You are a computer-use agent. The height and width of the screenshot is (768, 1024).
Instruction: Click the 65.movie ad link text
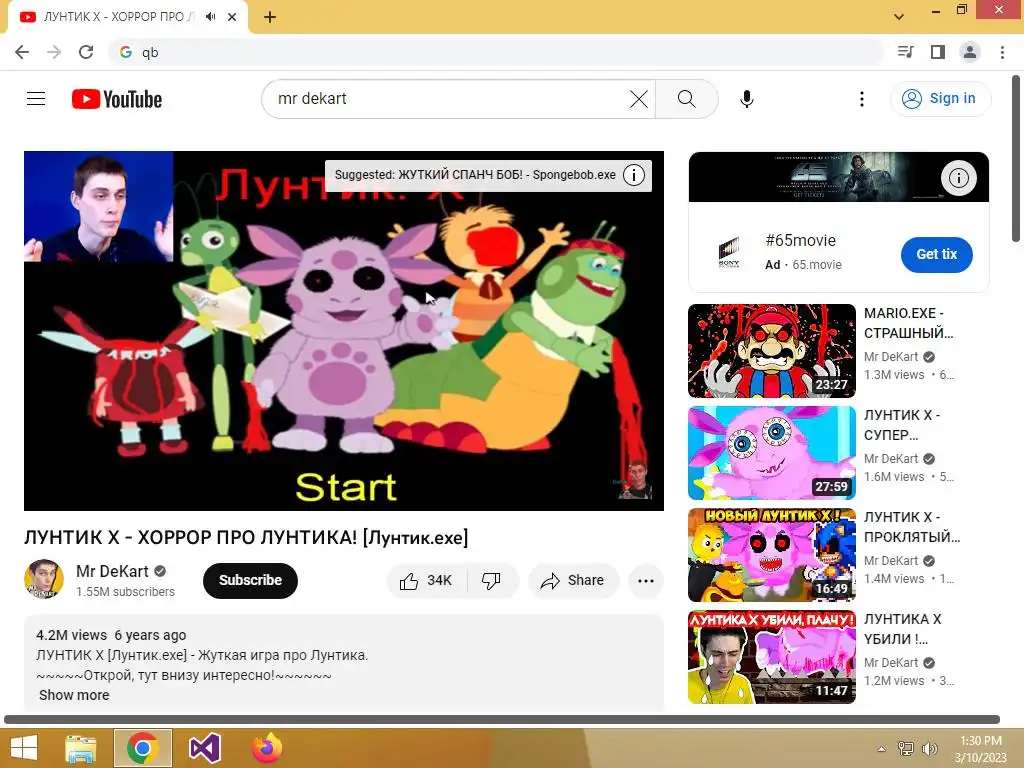(817, 265)
